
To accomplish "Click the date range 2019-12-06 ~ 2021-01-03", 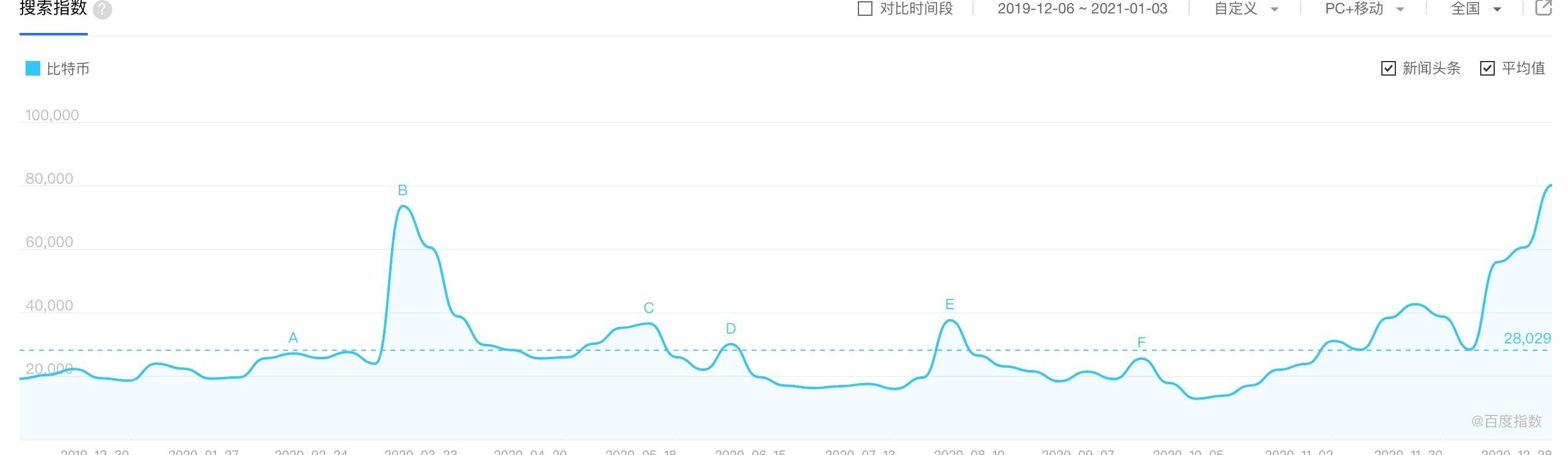I will coord(1082,9).
